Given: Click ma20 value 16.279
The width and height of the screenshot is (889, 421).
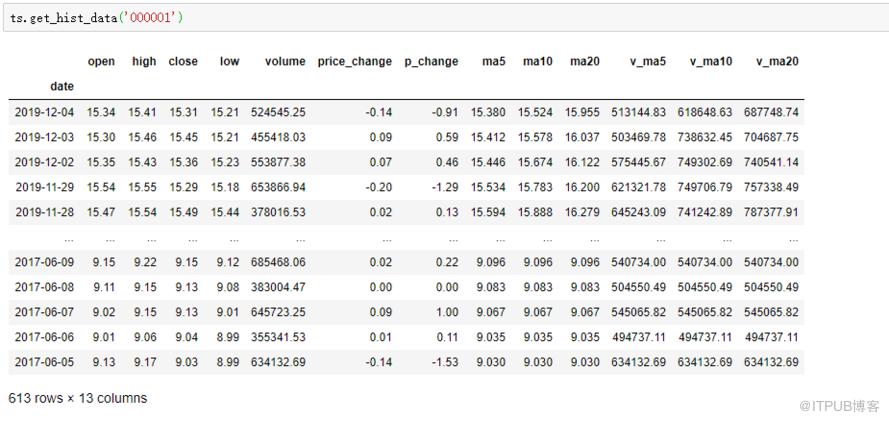Looking at the screenshot, I should pos(582,212).
